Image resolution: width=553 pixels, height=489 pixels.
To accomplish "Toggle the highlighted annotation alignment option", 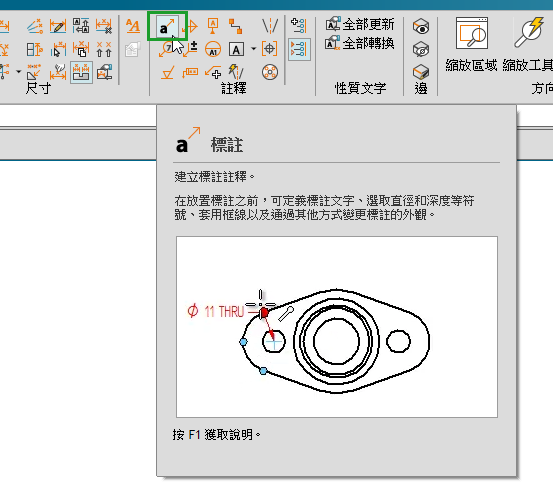I will click(299, 49).
